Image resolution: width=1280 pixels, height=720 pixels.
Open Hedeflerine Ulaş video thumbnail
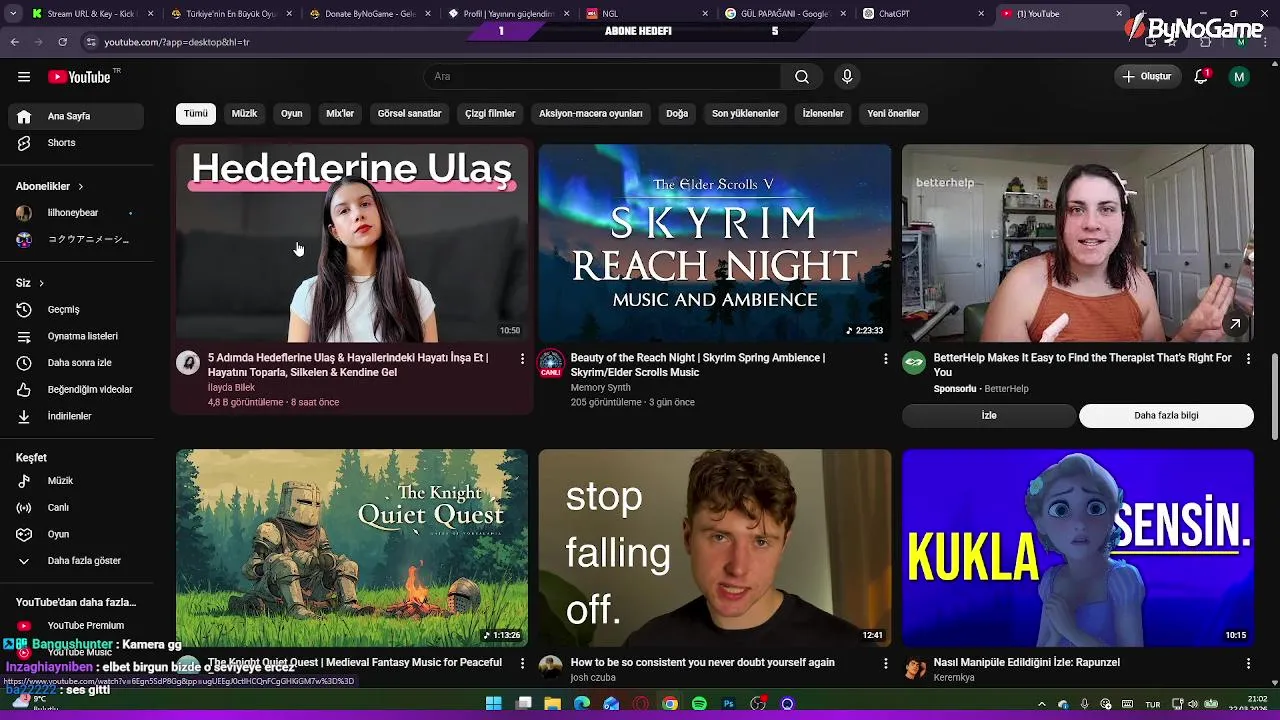click(352, 243)
